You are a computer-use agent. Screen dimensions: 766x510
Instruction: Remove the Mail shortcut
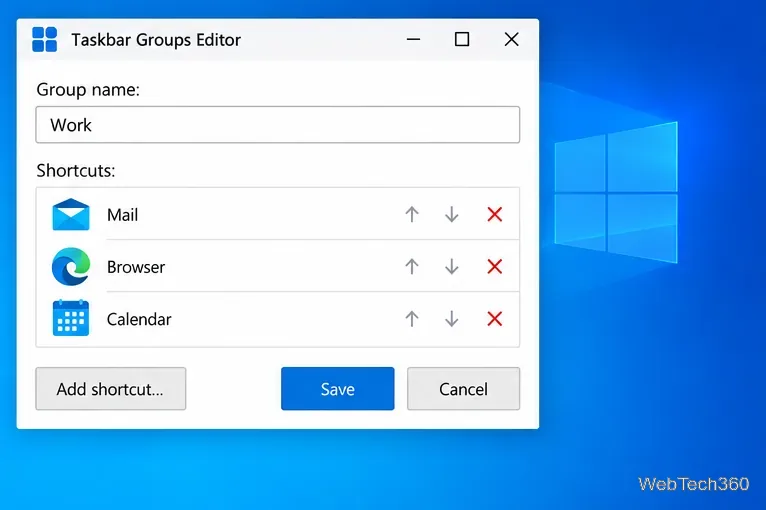[x=495, y=214]
